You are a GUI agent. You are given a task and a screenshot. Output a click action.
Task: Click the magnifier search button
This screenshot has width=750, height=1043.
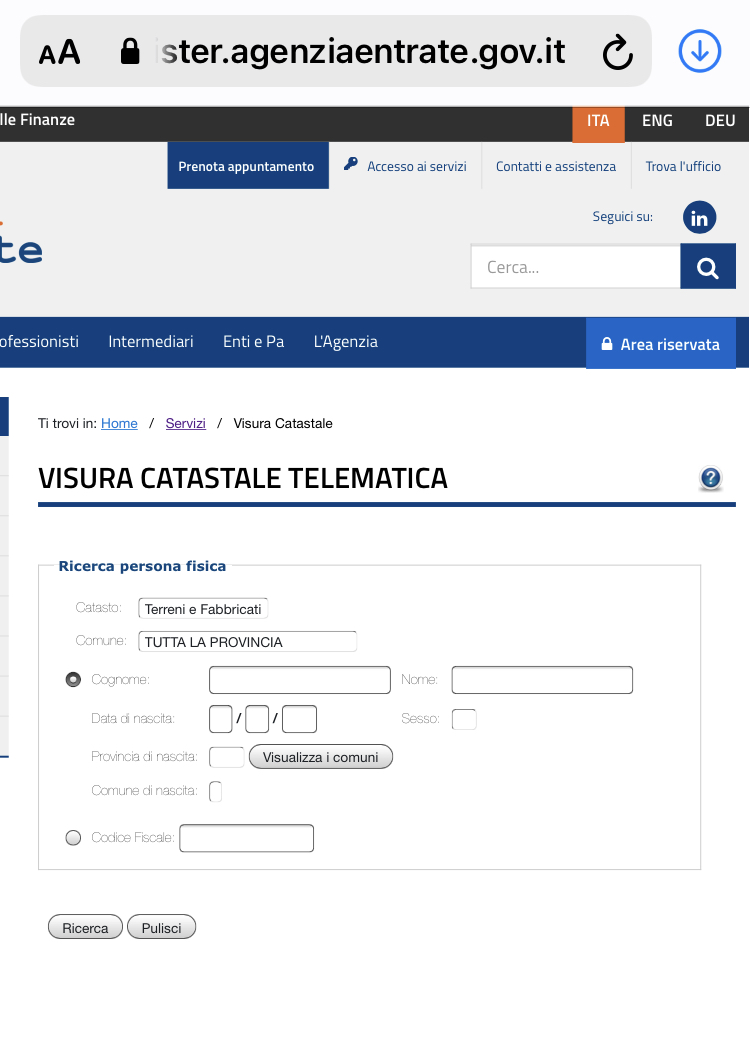[707, 267]
